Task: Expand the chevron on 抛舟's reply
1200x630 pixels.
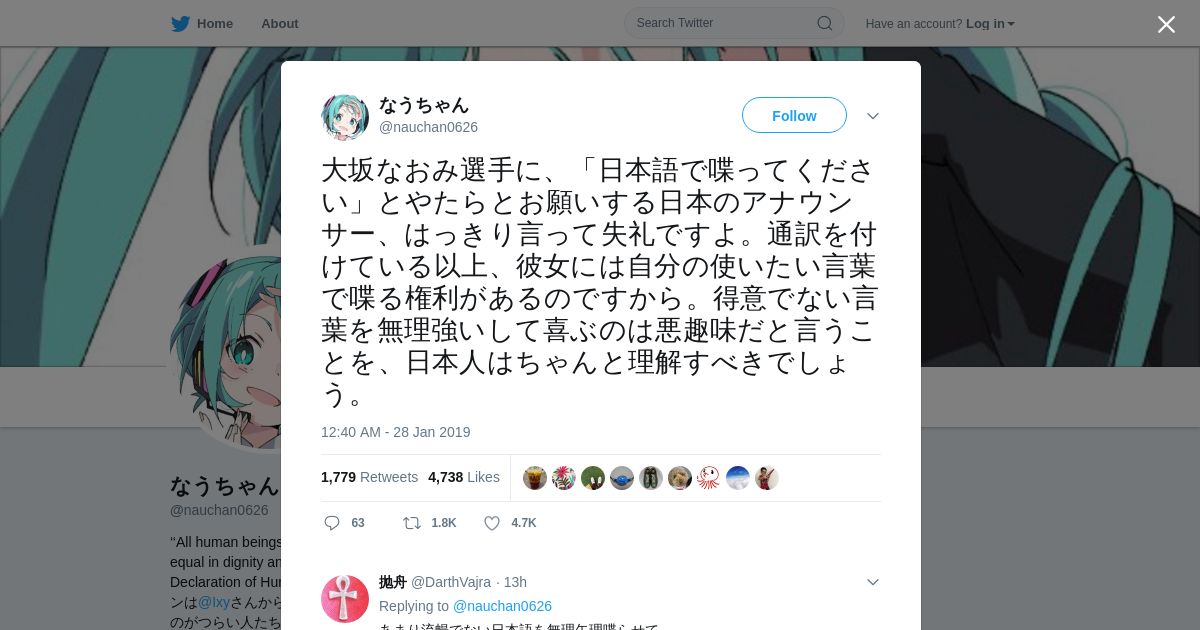Action: [x=873, y=582]
